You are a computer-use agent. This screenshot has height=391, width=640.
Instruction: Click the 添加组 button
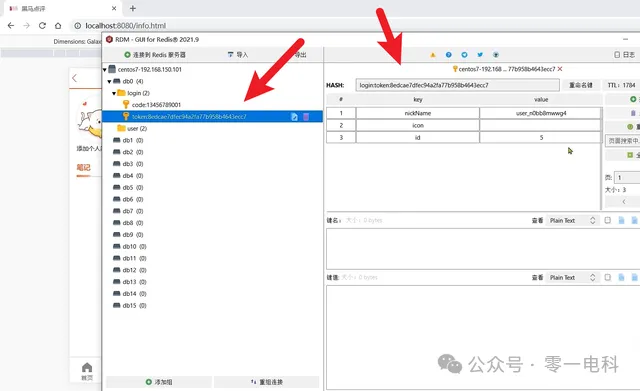tap(159, 382)
